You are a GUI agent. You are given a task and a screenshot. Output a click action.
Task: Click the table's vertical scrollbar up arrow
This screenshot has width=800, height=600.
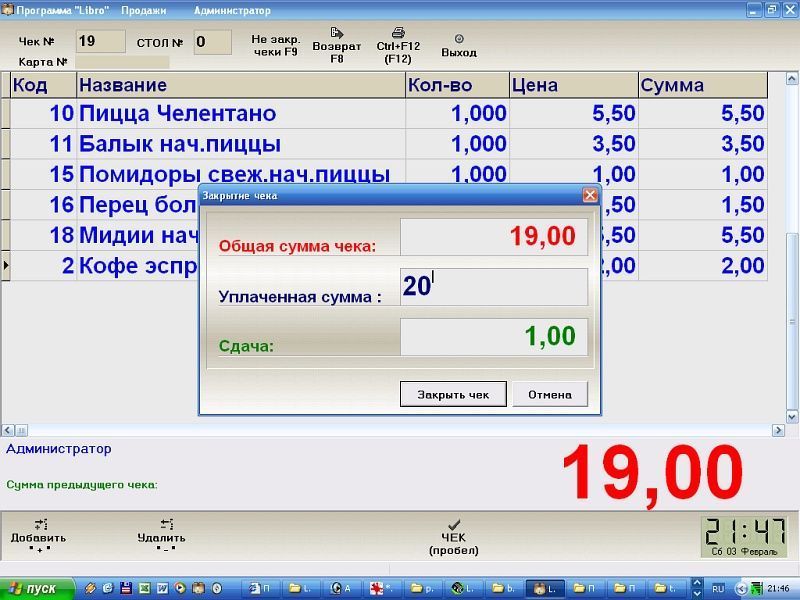(792, 79)
